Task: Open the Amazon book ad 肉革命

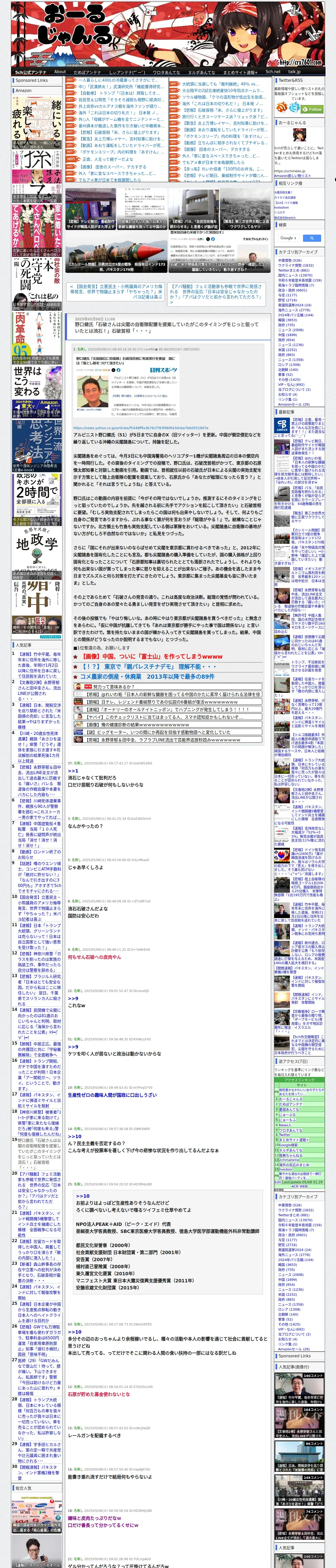Action: [x=37, y=338]
